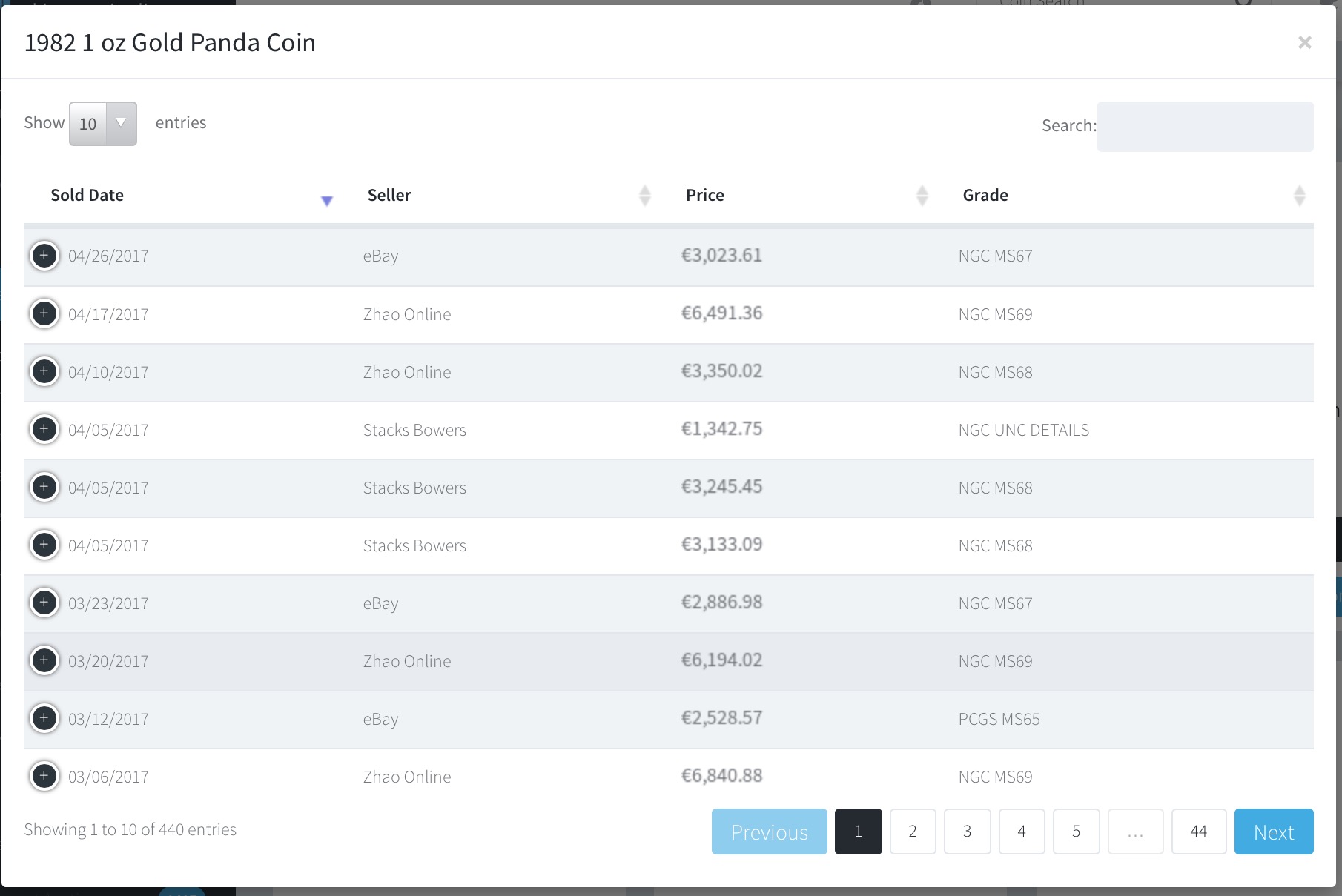Expand details for the 04/26/2017 eBay sale
The width and height of the screenshot is (1342, 896).
(x=44, y=256)
